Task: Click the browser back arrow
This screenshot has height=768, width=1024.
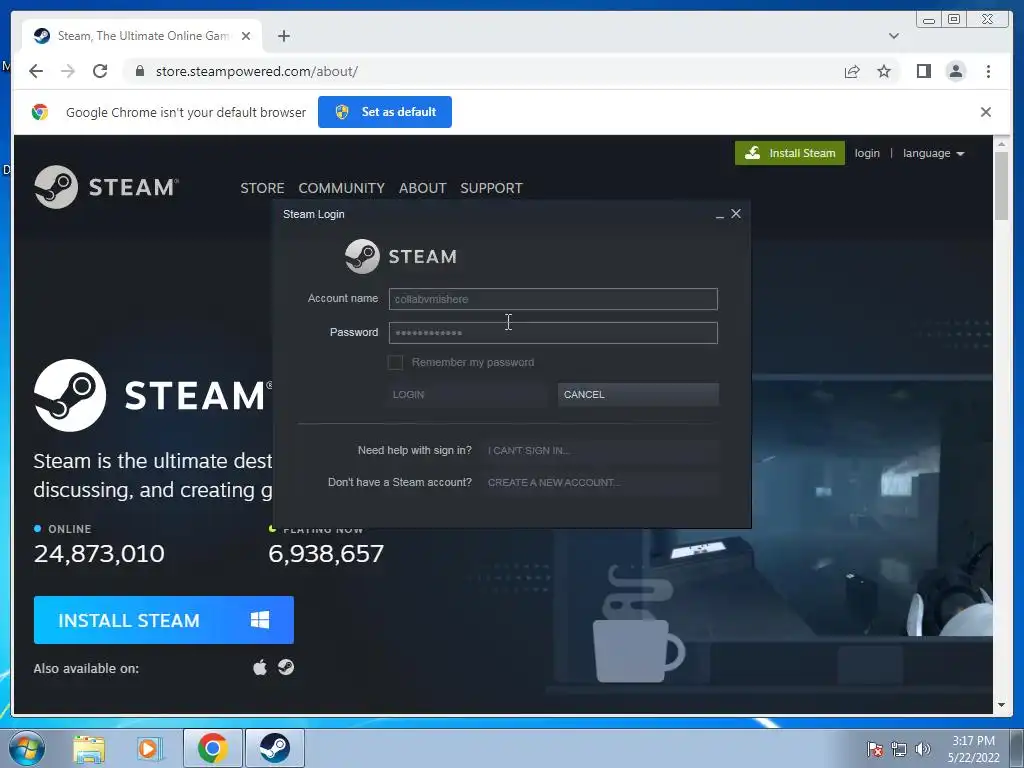Action: [x=36, y=71]
